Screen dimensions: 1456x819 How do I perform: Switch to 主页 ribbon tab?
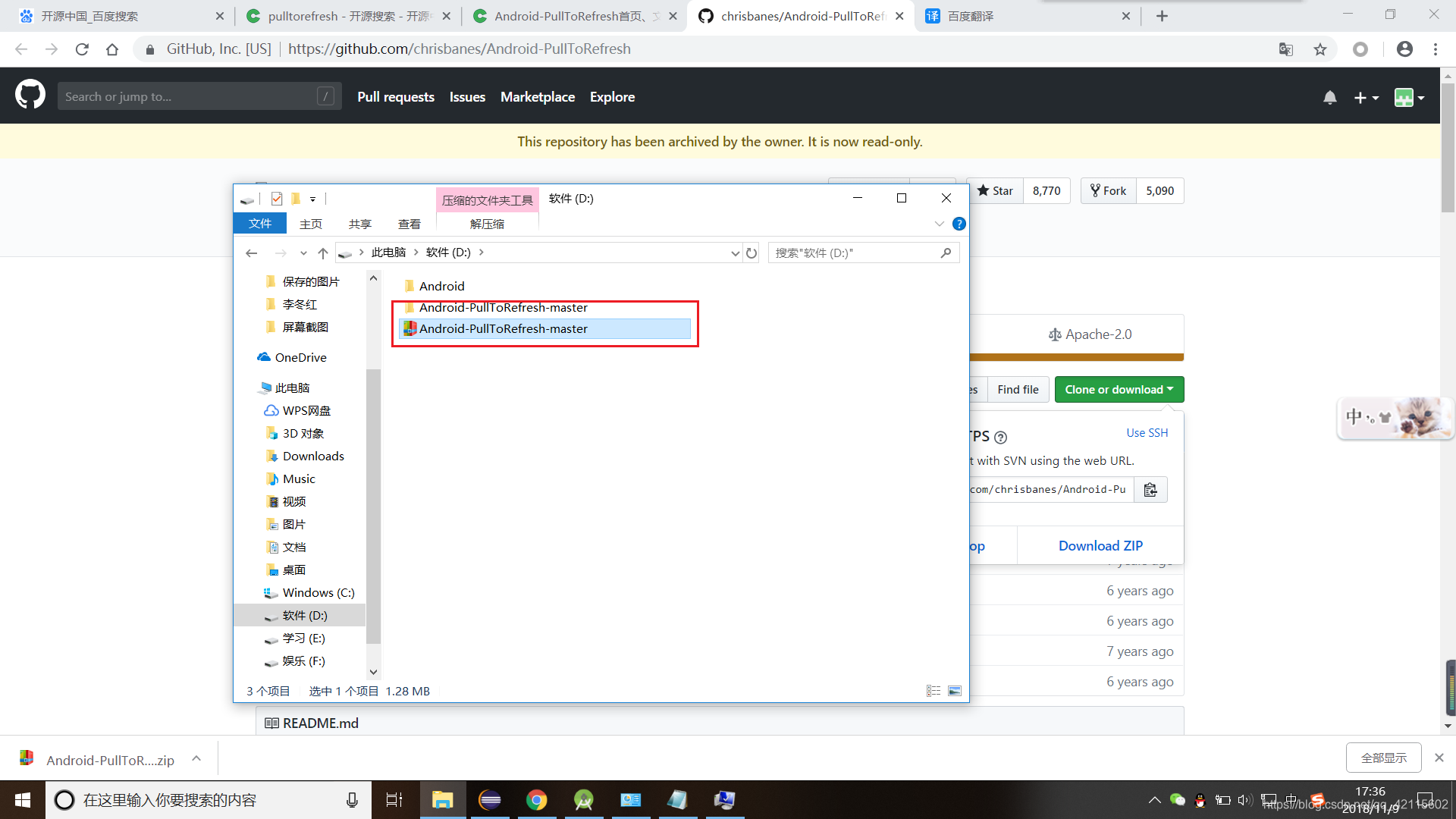coord(311,224)
